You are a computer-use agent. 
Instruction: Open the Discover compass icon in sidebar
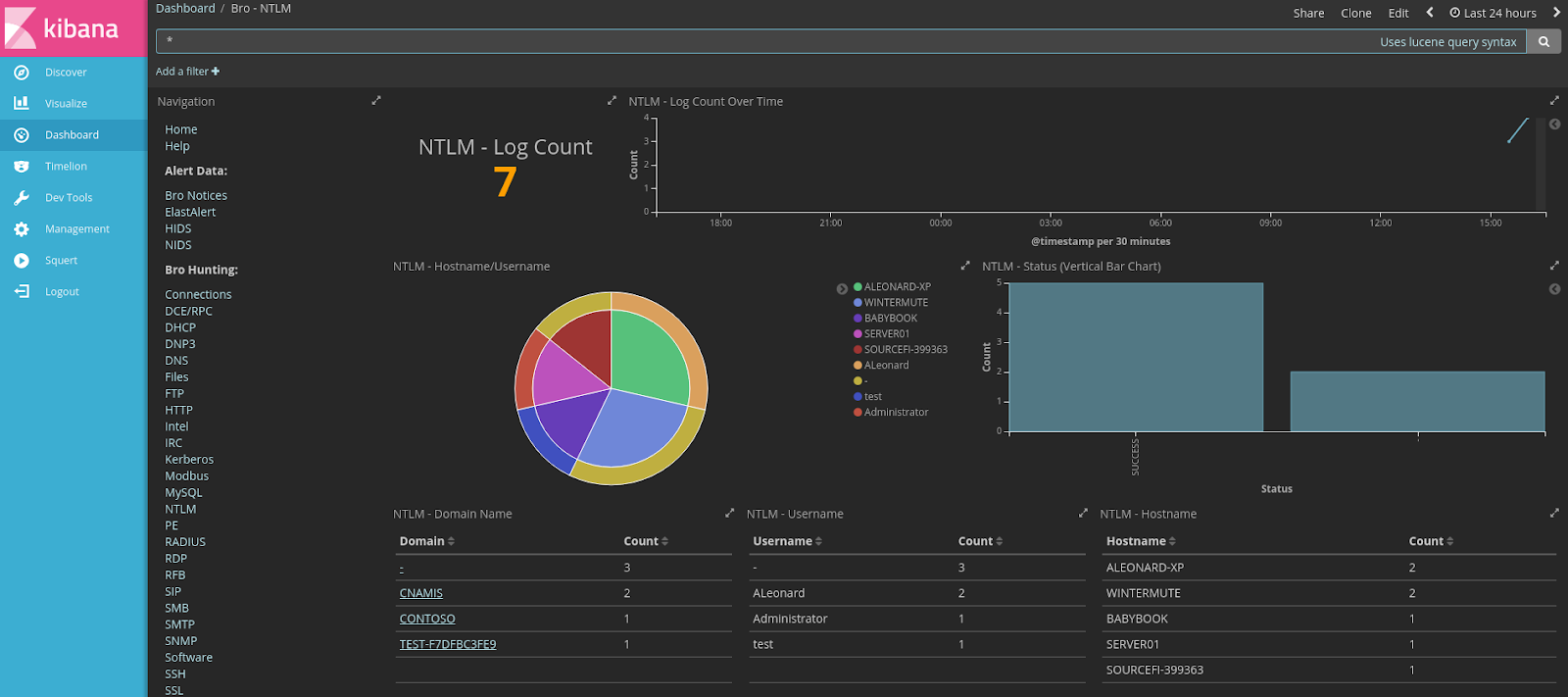22,72
